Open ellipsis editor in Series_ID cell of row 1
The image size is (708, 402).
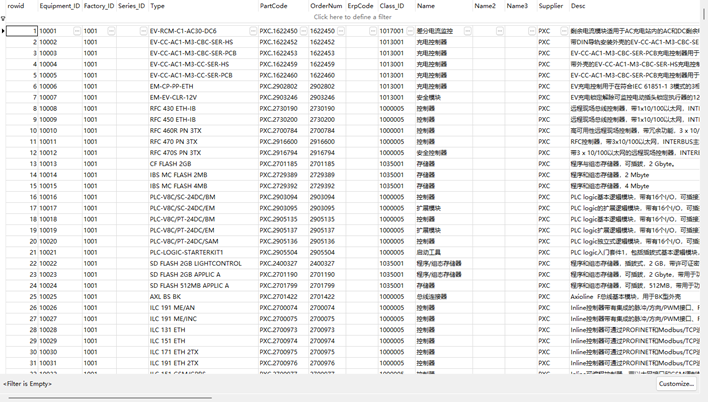coord(143,31)
